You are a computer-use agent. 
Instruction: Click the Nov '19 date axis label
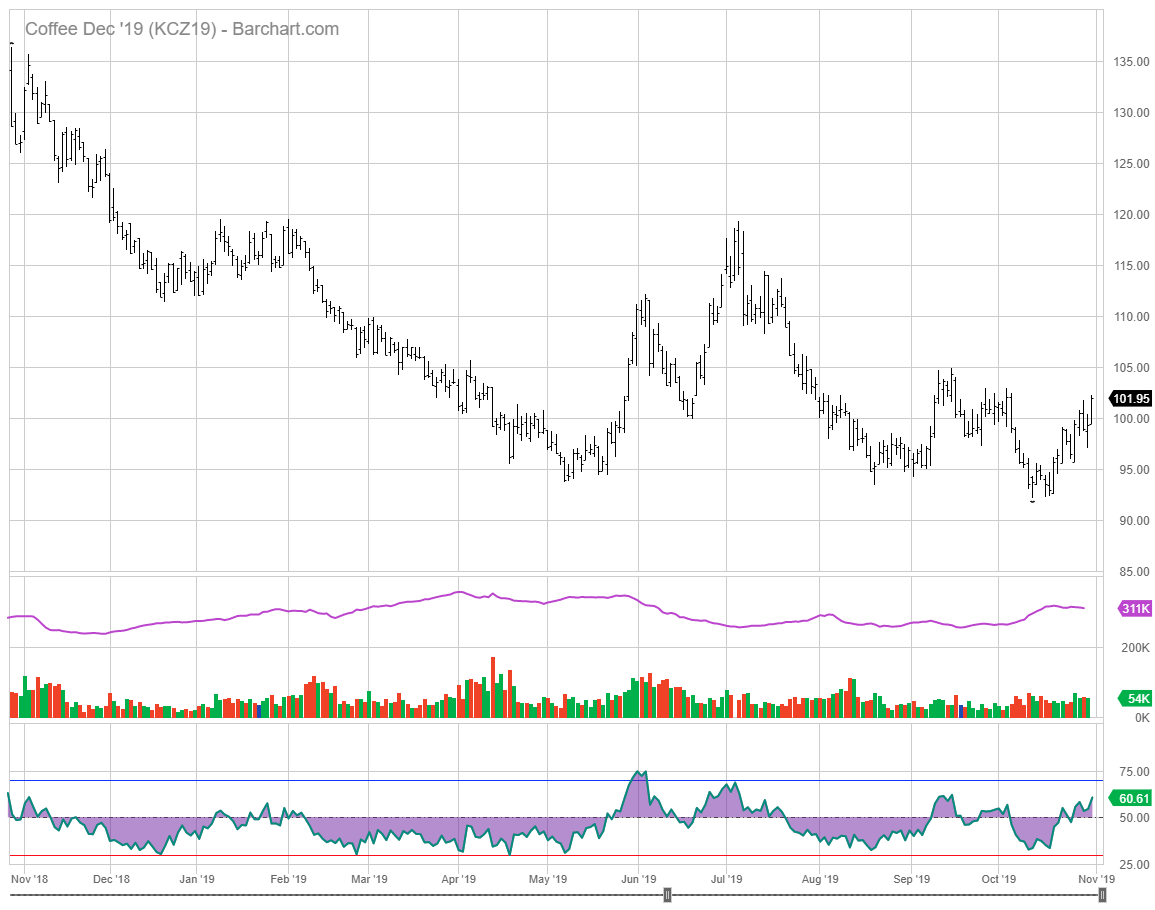point(1097,879)
